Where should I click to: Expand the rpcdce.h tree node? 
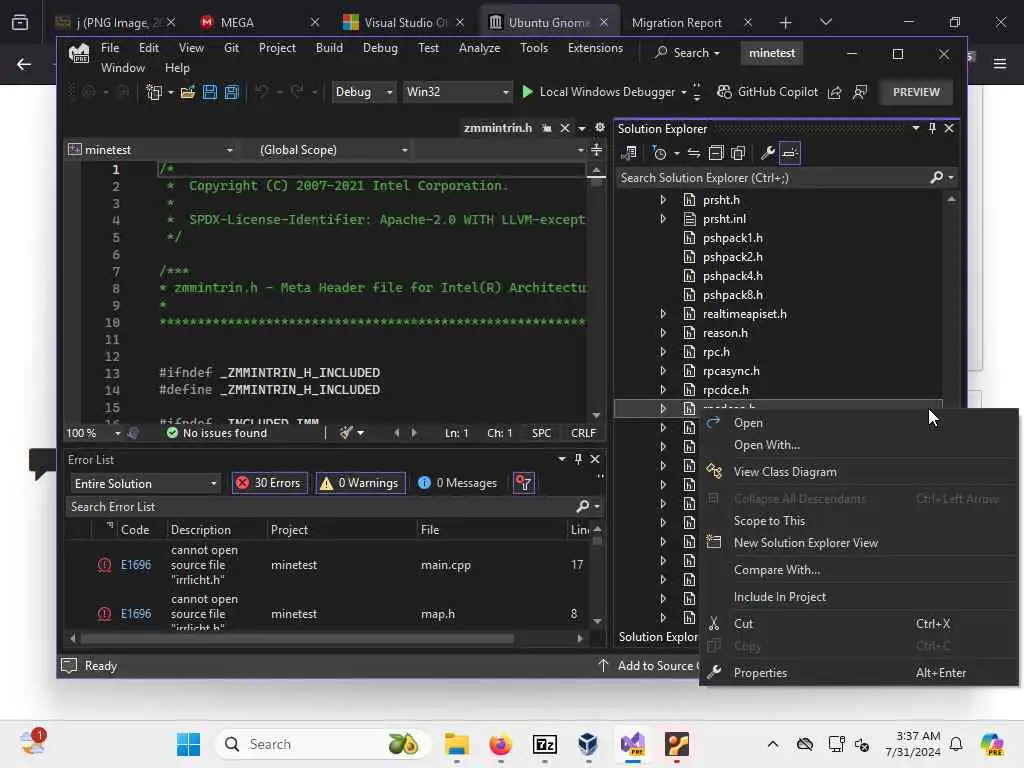[663, 390]
